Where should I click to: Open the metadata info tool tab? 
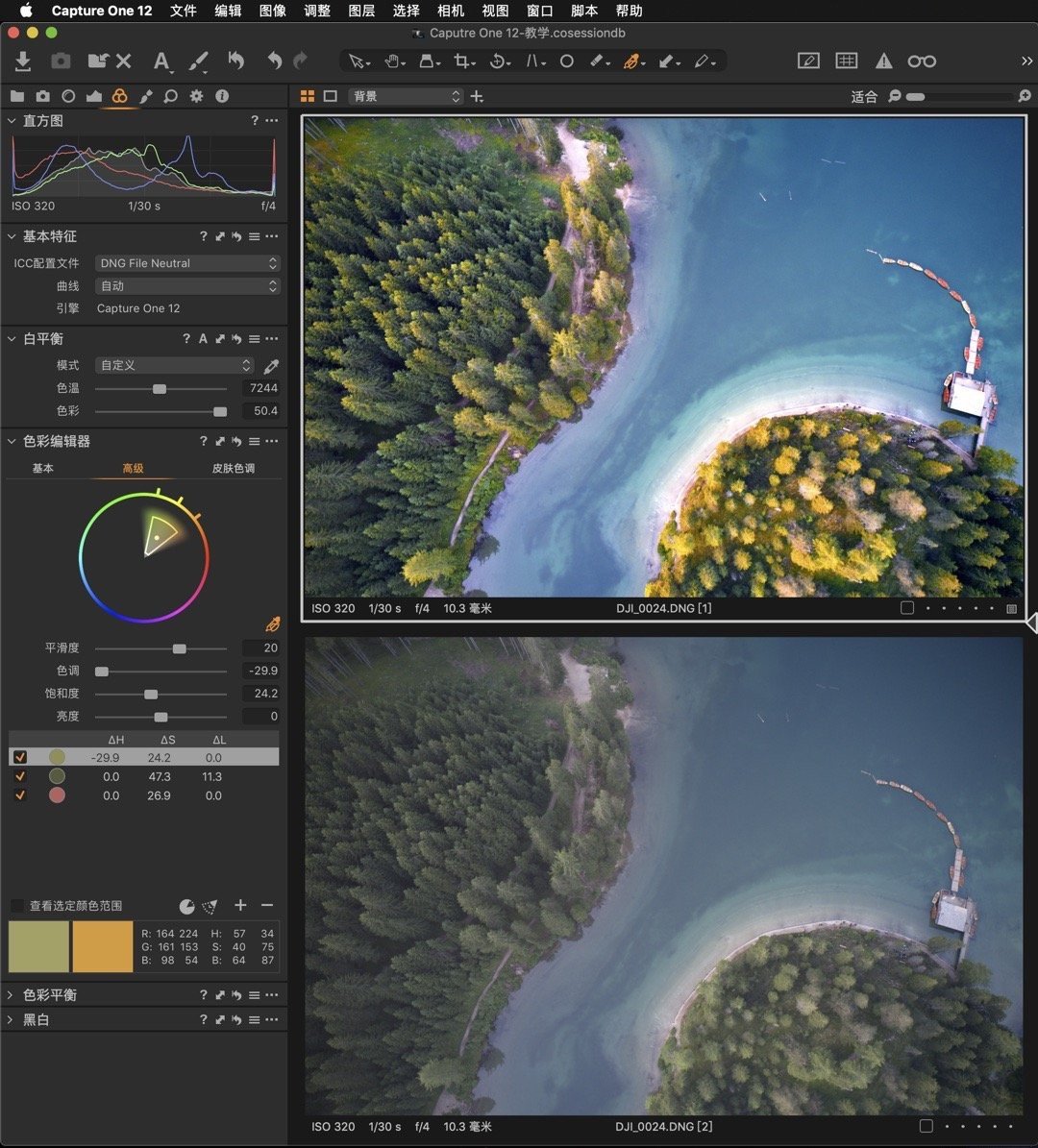(222, 96)
